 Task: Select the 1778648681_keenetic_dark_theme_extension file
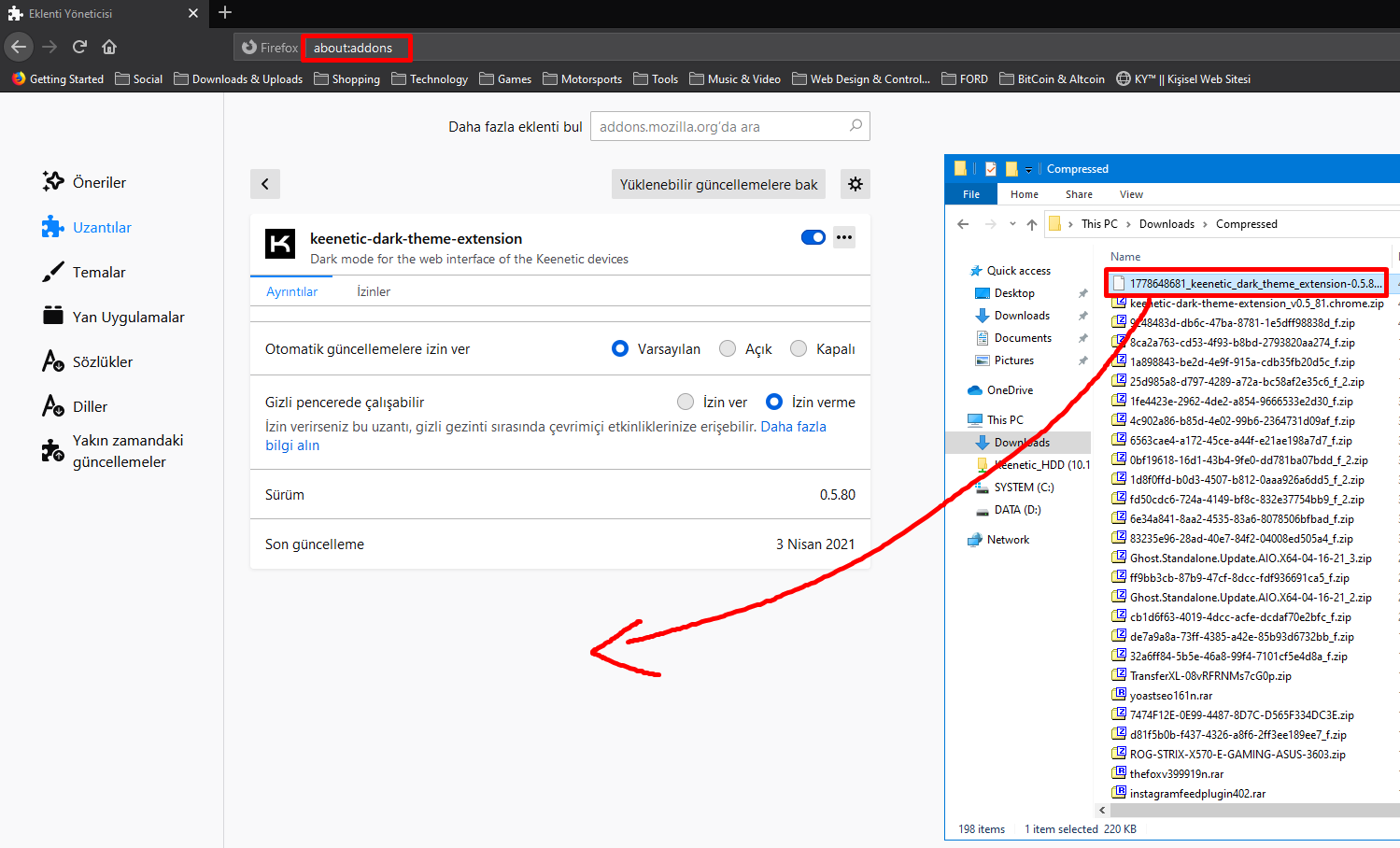(x=1246, y=283)
